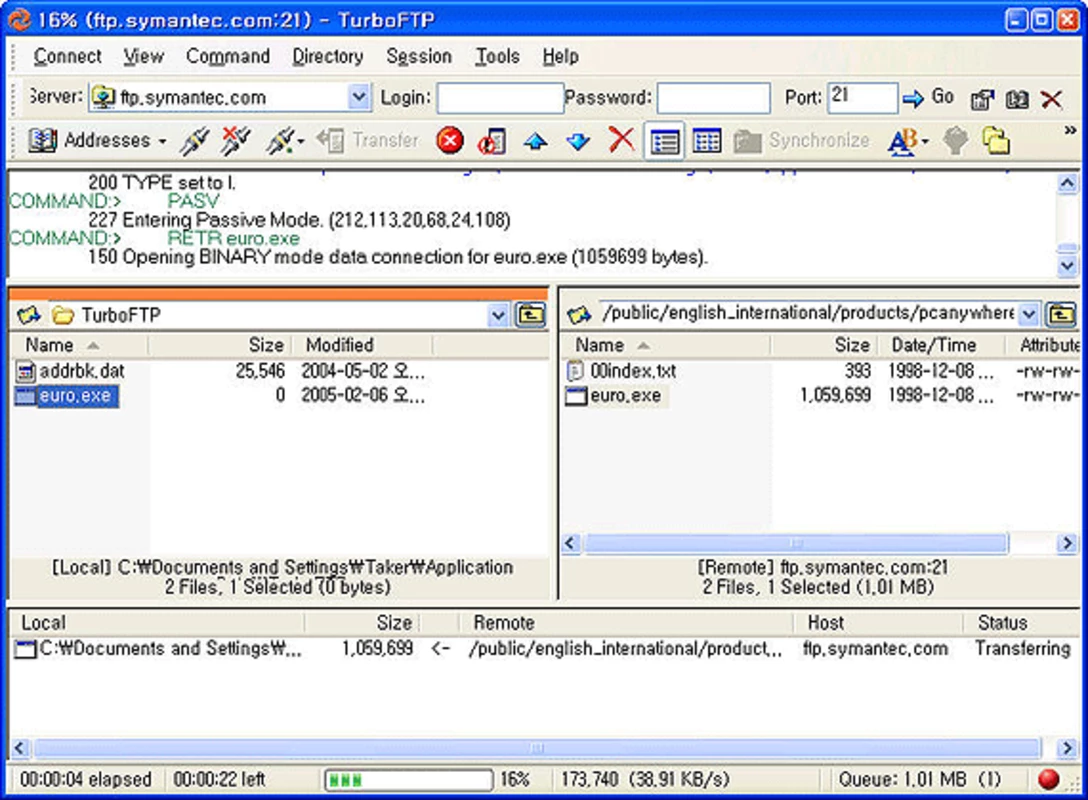
Task: Click the queue Host column header
Action: [x=878, y=622]
